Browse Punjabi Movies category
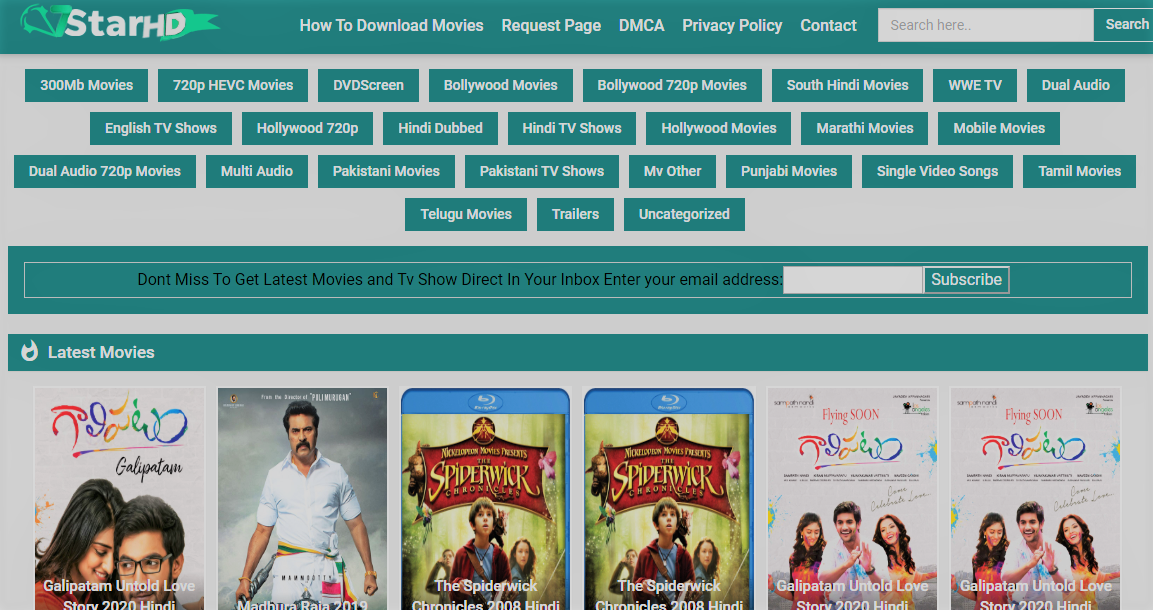 coord(789,171)
